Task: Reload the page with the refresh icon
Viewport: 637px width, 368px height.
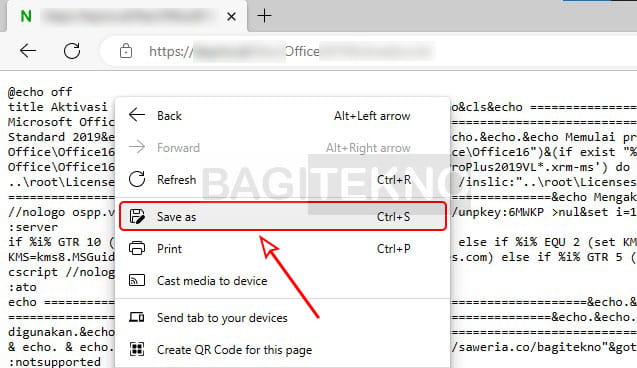Action: (x=72, y=51)
